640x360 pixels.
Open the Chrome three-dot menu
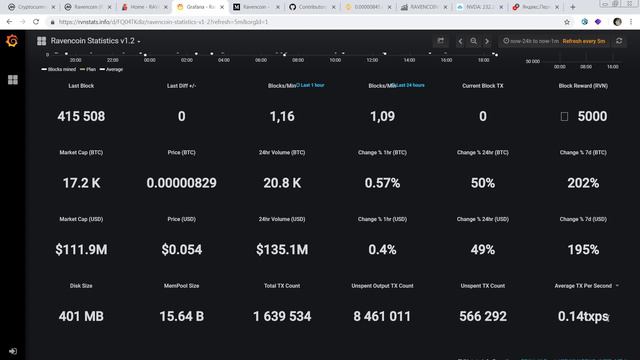[x=631, y=22]
